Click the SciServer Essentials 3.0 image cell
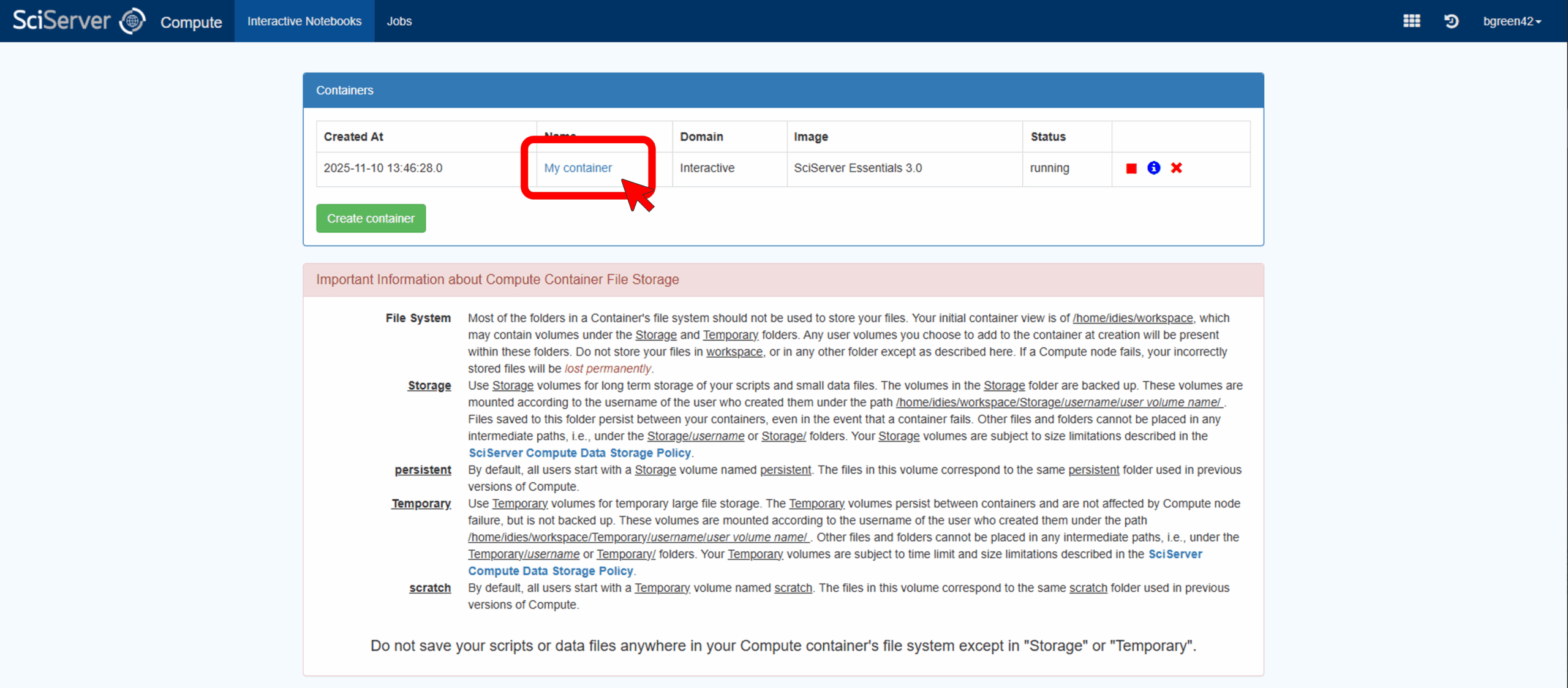The image size is (1568, 688). 858,168
